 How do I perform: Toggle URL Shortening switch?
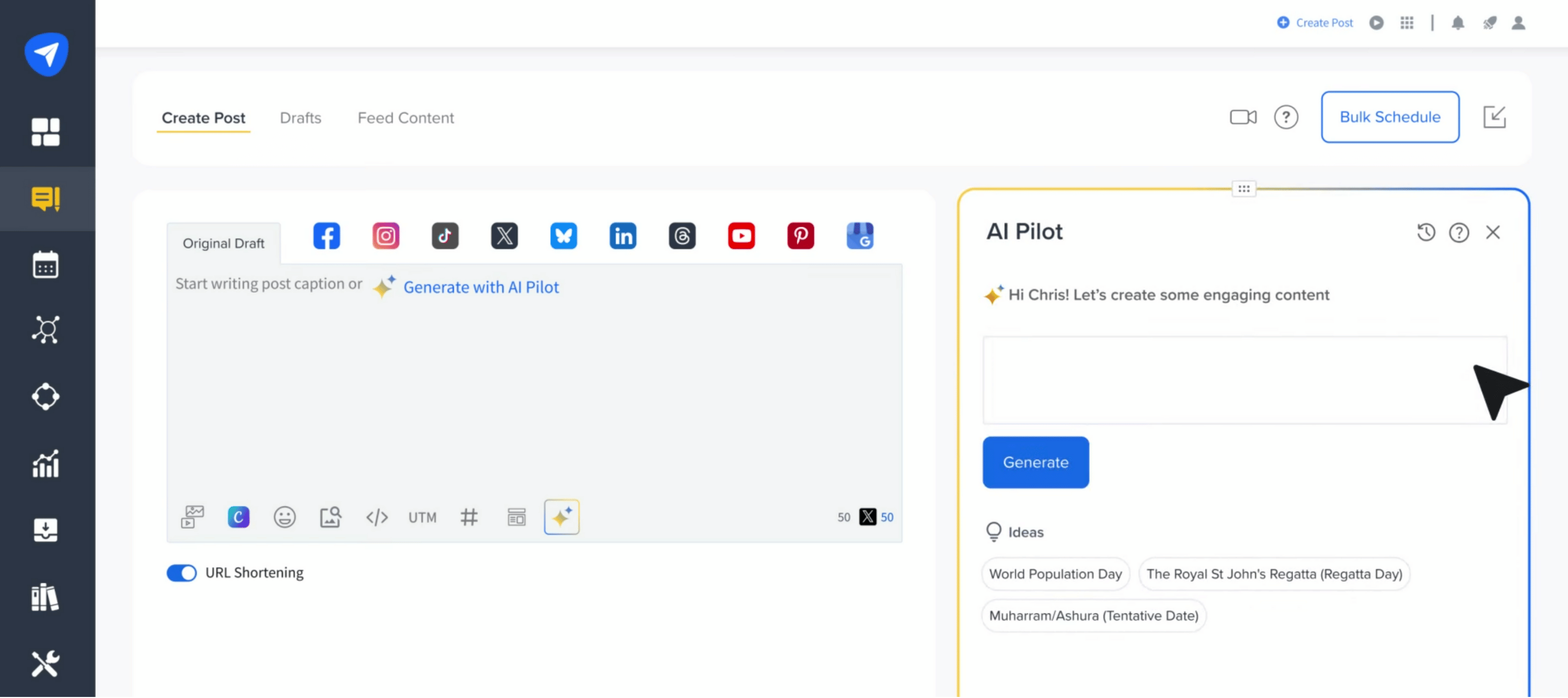(181, 573)
